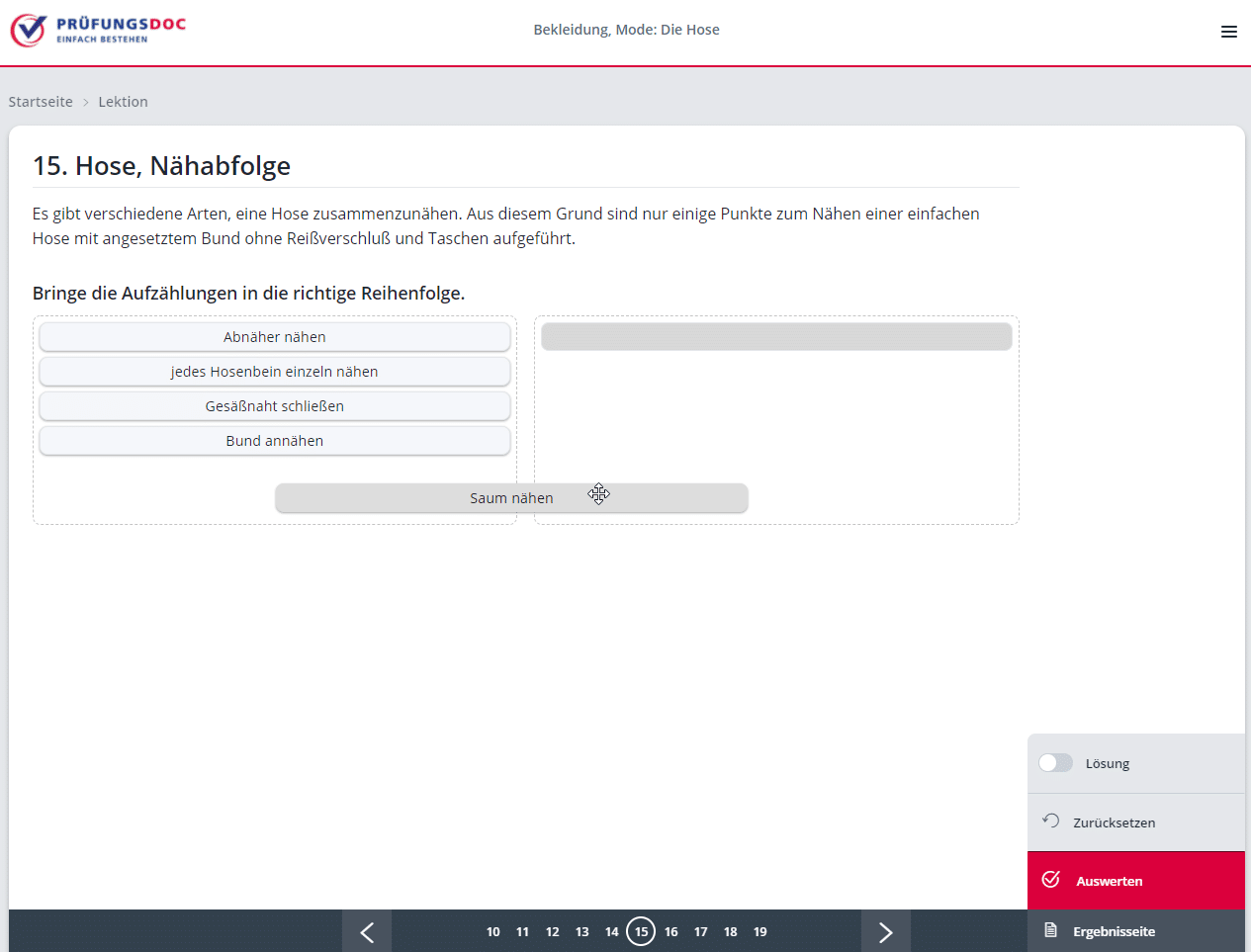Screen dimensions: 1251x952
Task: Toggle the Lösung switch
Action: [x=1055, y=763]
